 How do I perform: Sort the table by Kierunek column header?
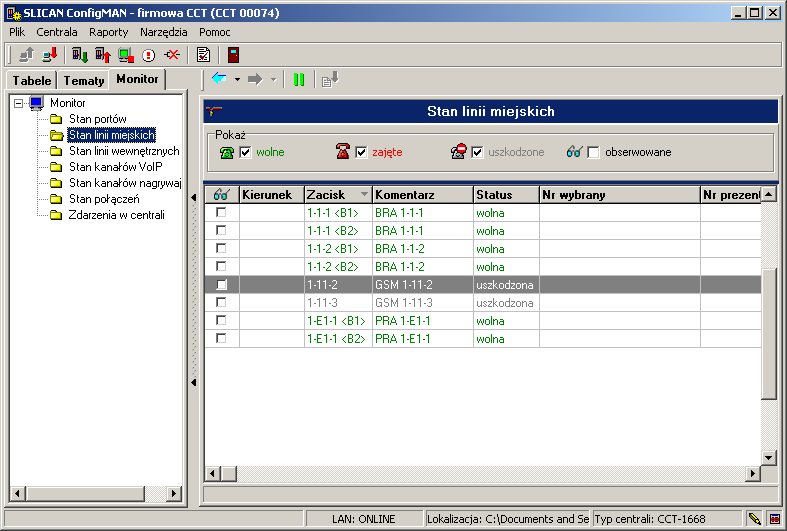272,194
